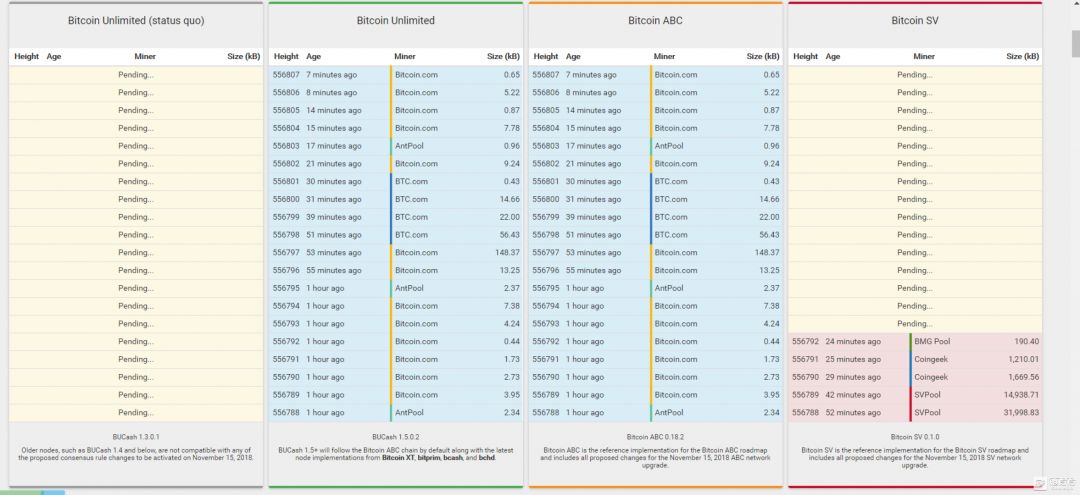Click the Bitcoin ABC panel title
The image size is (1080, 495).
pos(656,20)
